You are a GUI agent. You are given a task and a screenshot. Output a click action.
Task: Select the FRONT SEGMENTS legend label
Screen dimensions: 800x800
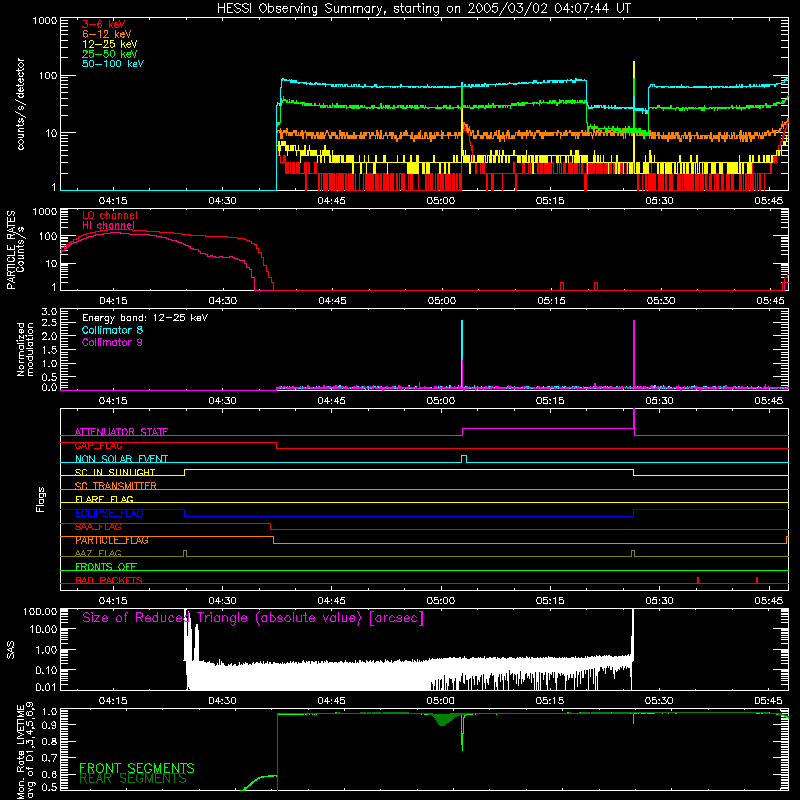point(137,768)
